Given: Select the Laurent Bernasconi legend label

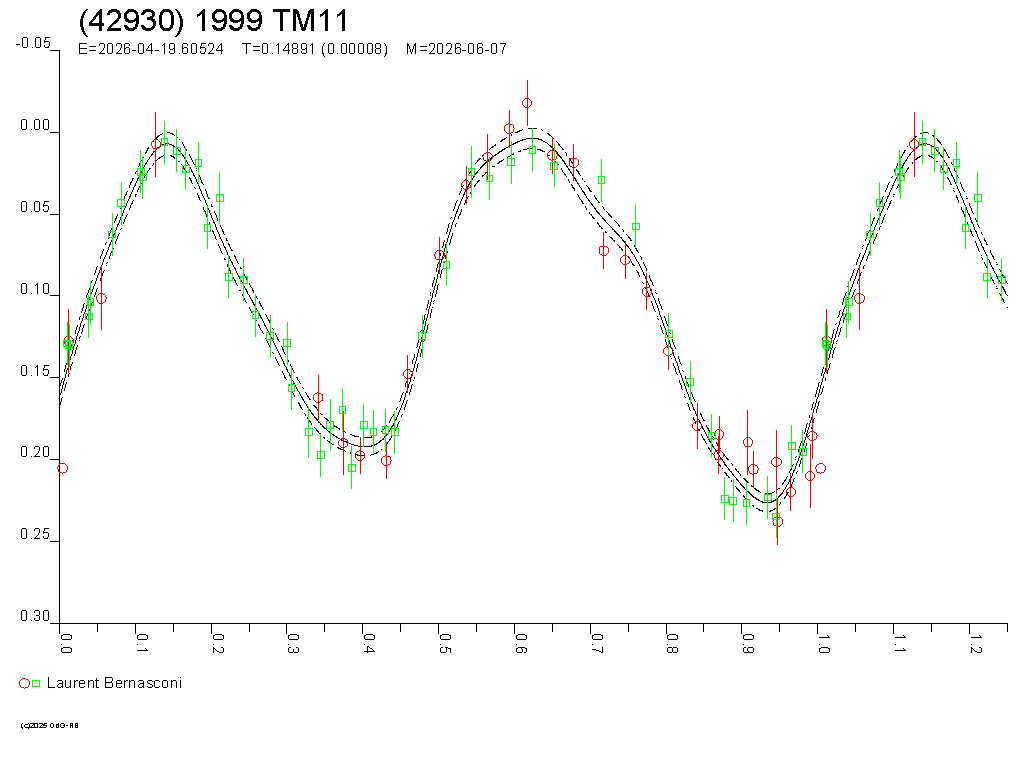Looking at the screenshot, I should [x=114, y=683].
